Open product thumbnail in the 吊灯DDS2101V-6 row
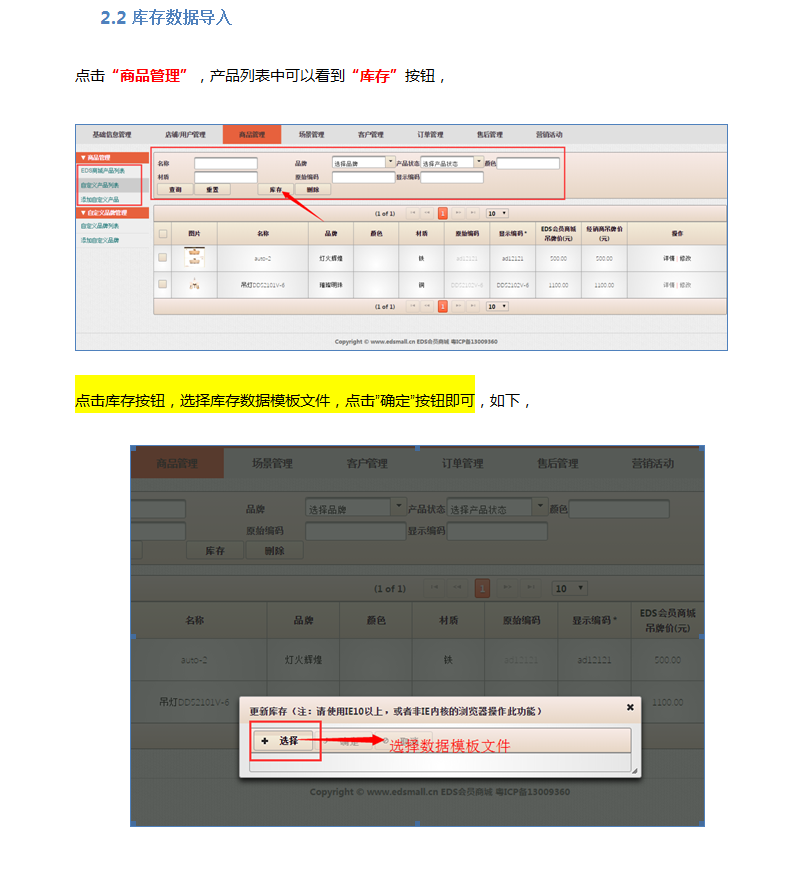 [194, 285]
